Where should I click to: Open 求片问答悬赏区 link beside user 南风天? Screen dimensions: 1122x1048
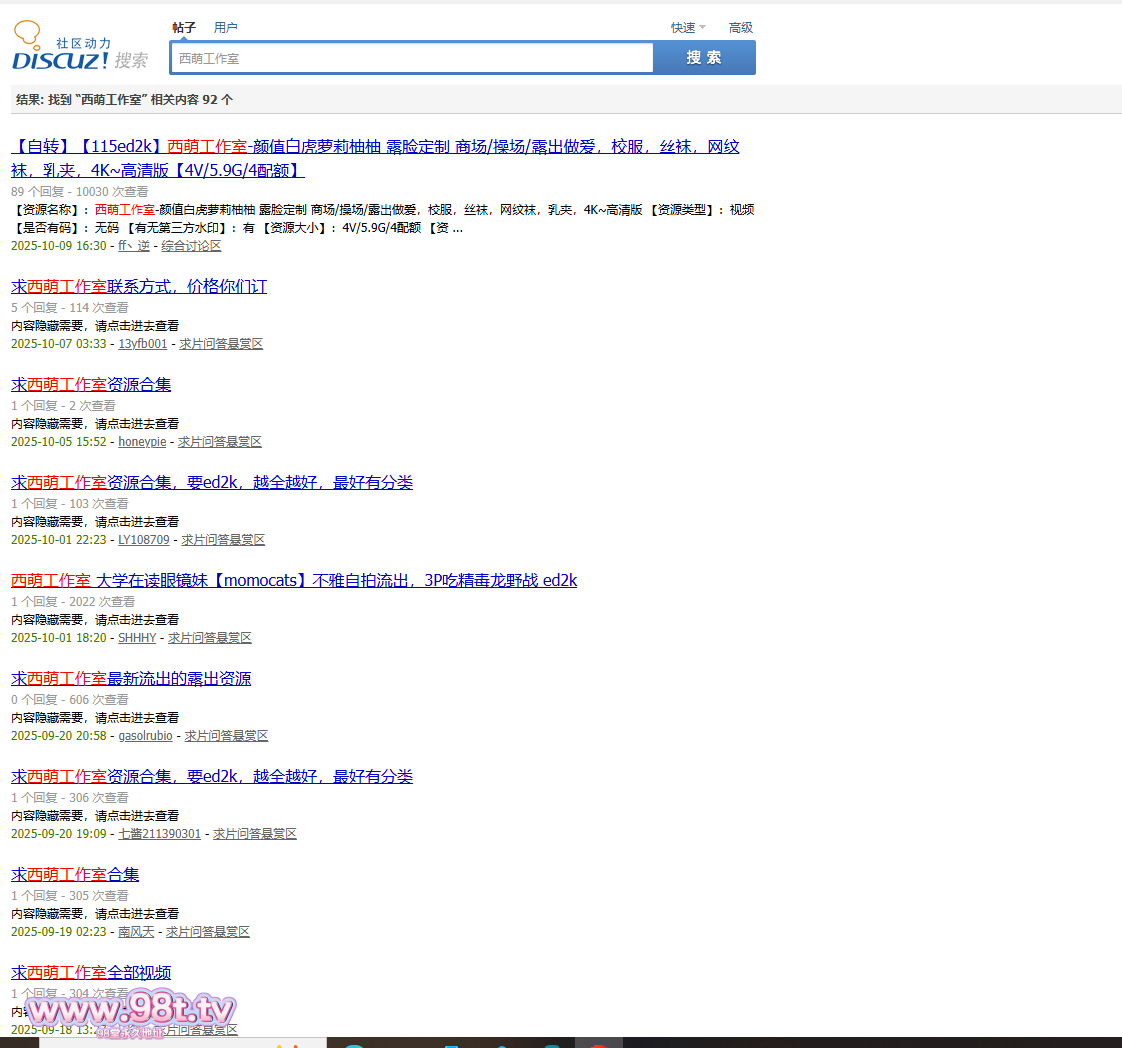[208, 932]
